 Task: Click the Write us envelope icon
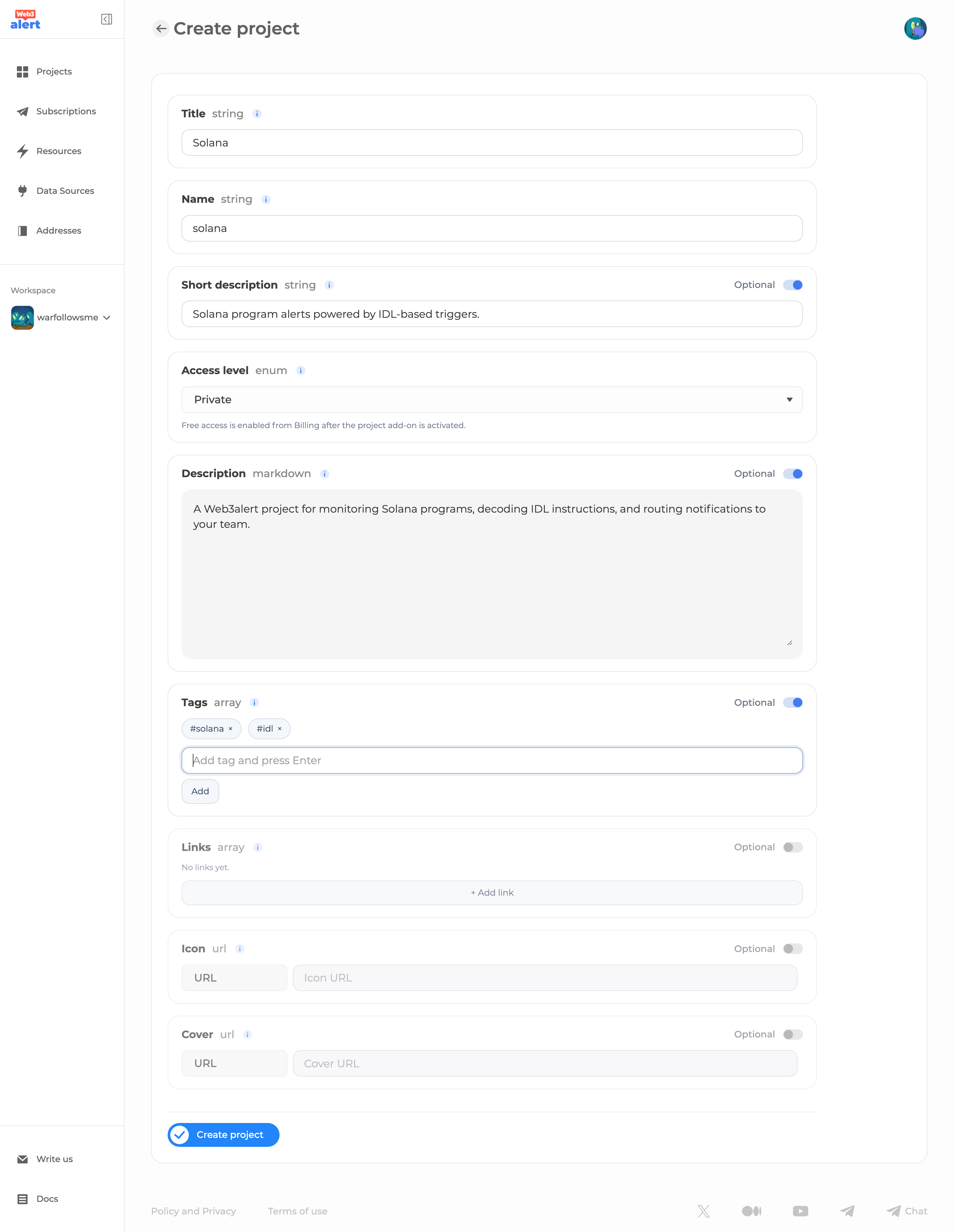[23, 1159]
